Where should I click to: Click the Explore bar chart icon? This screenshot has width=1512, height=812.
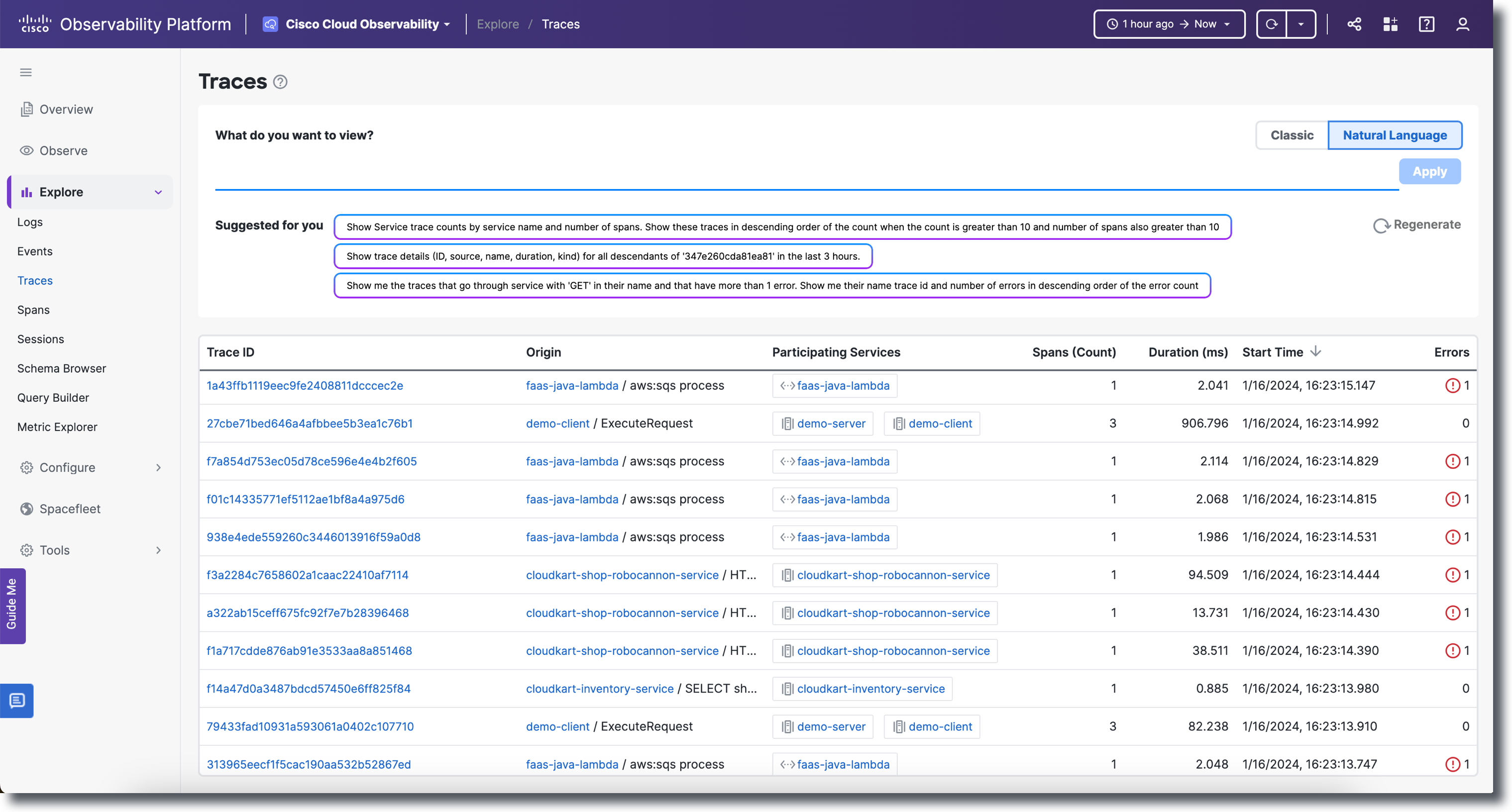[x=26, y=192]
